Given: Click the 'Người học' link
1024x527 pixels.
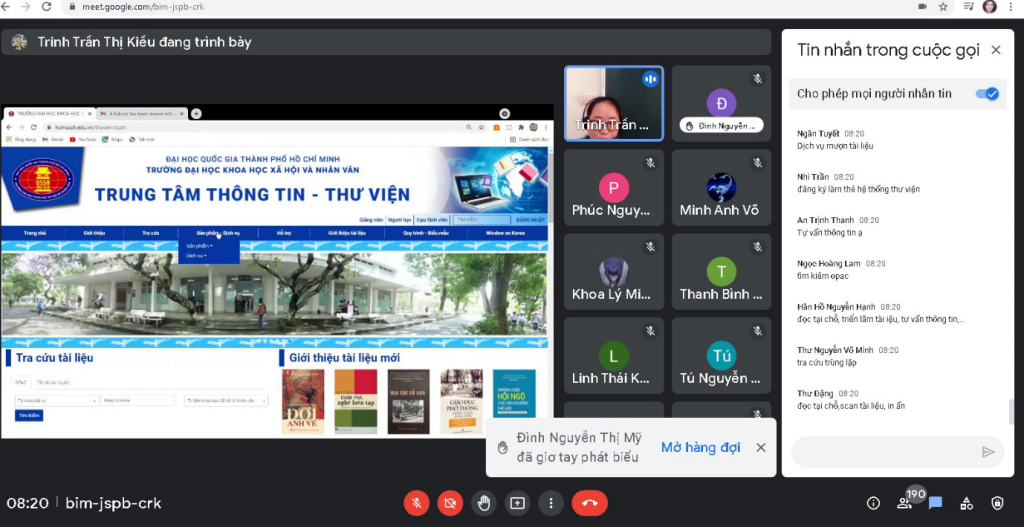Looking at the screenshot, I should [399, 220].
